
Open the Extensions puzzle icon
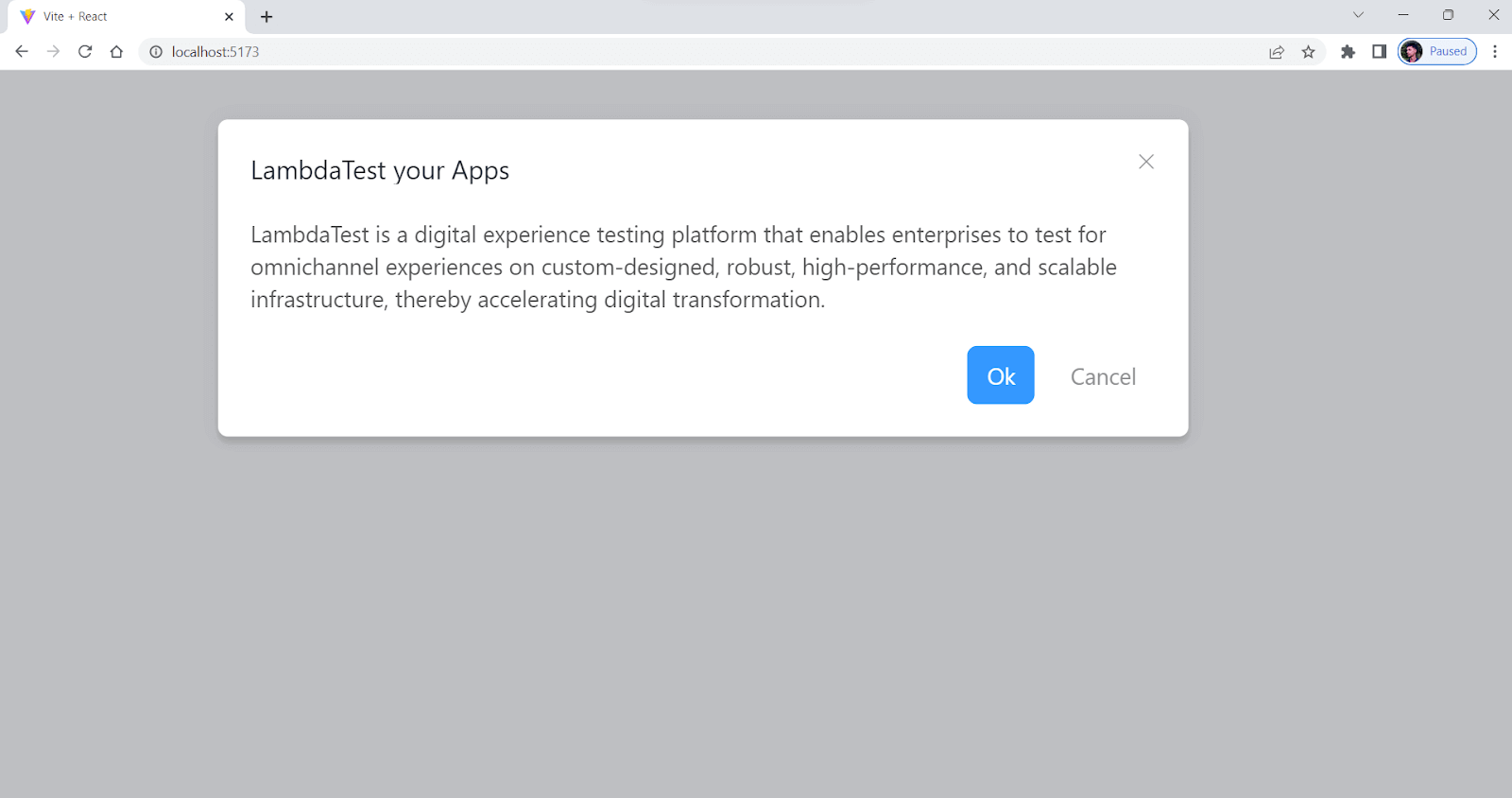tap(1348, 52)
